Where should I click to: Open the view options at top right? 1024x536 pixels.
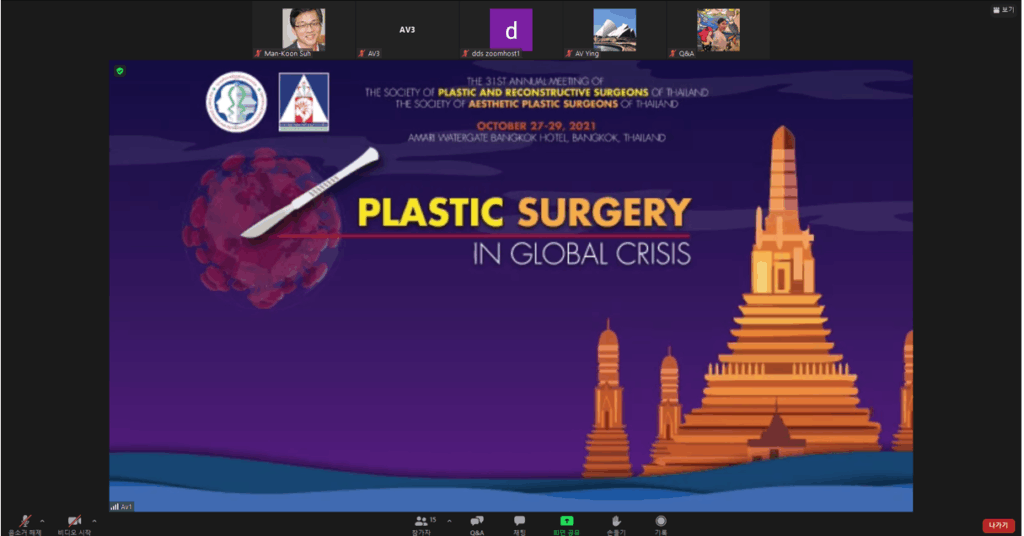1001,9
